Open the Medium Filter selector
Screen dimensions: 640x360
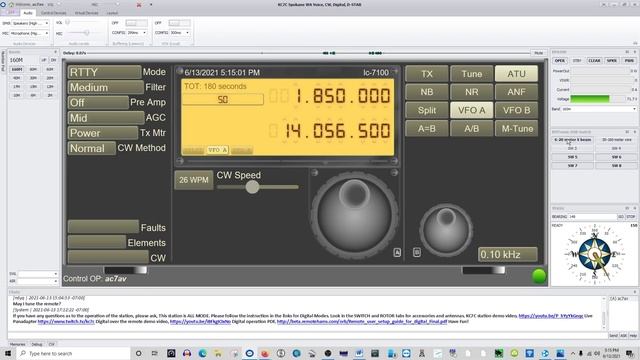[x=105, y=87]
